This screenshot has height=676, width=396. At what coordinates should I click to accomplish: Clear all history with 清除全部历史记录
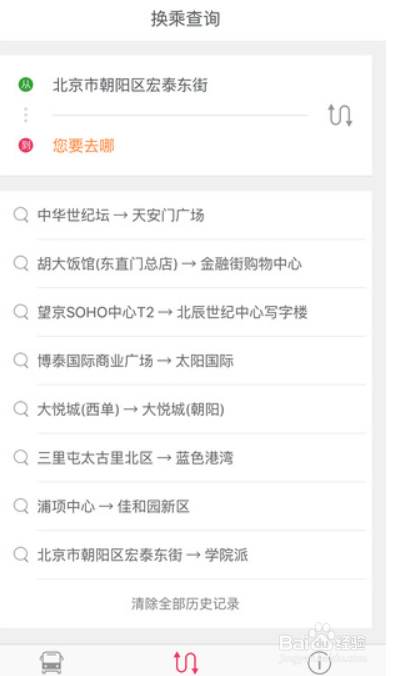pyautogui.click(x=185, y=604)
